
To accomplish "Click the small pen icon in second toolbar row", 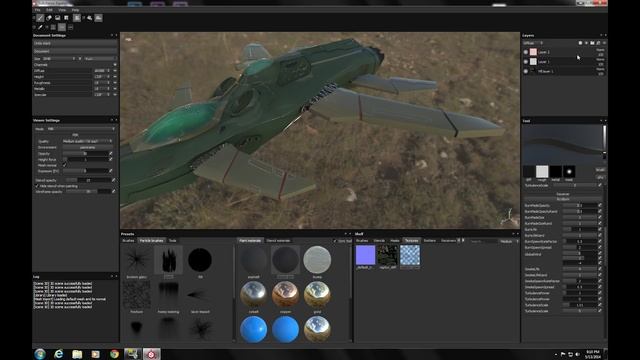I will (40, 27).
